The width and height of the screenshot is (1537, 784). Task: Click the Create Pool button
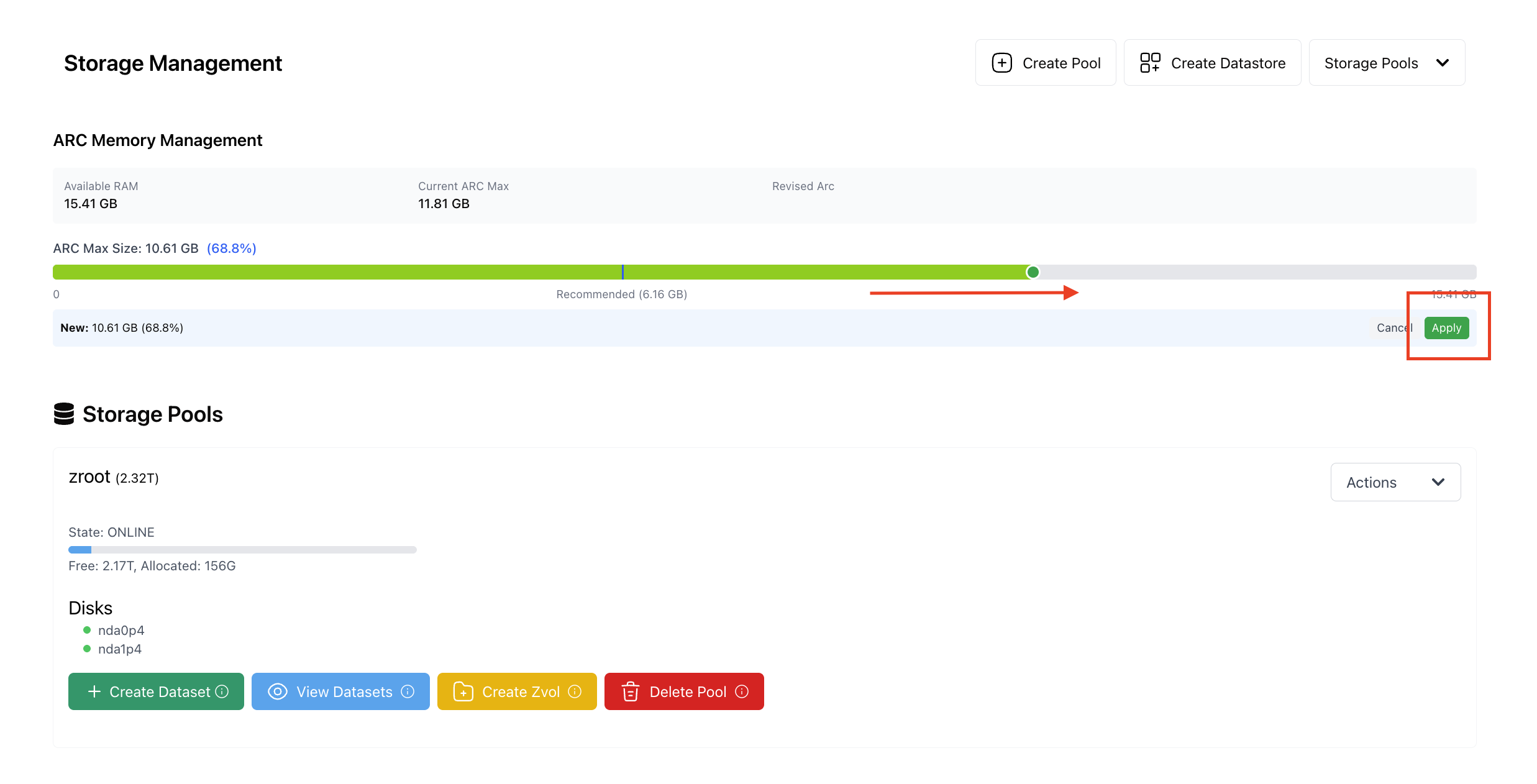pos(1046,63)
